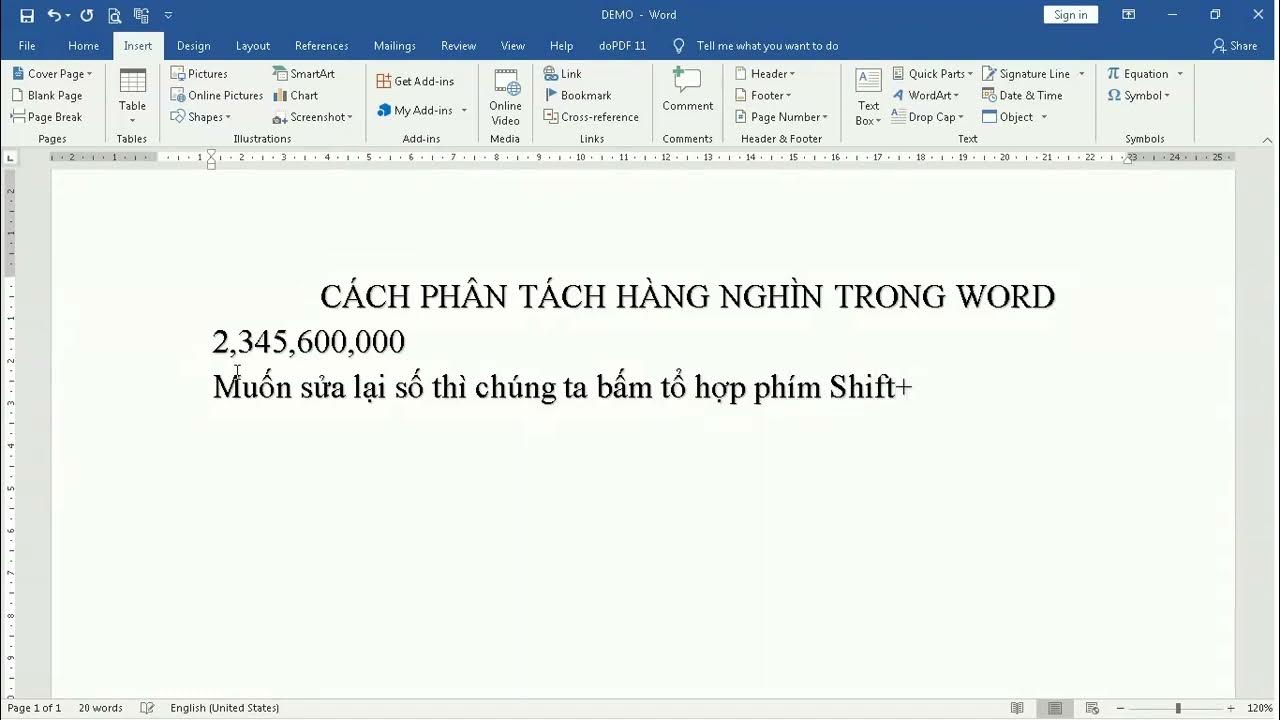
Task: Insert SmartArt graphic
Action: click(x=304, y=74)
